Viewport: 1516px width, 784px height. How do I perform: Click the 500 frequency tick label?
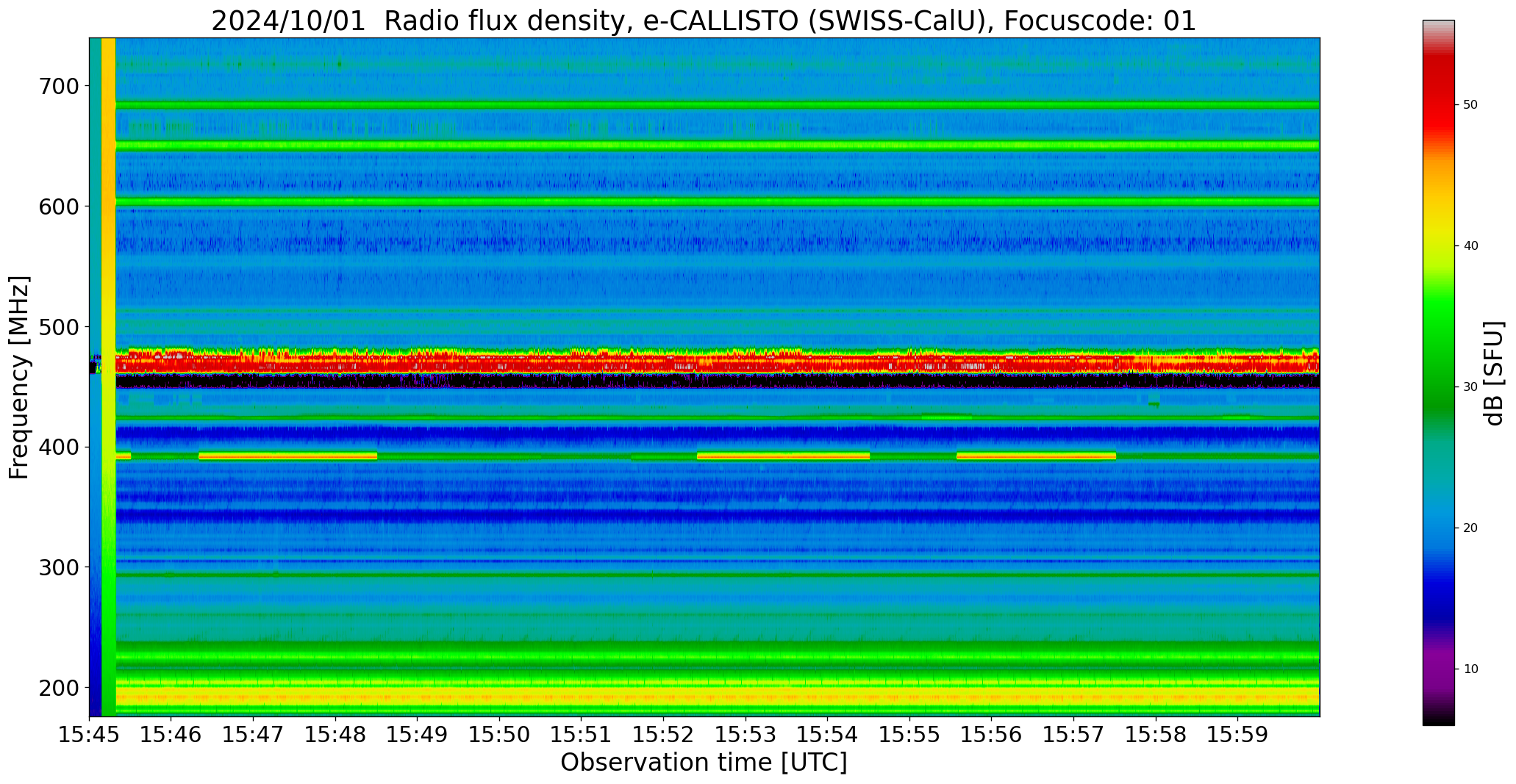(x=58, y=327)
